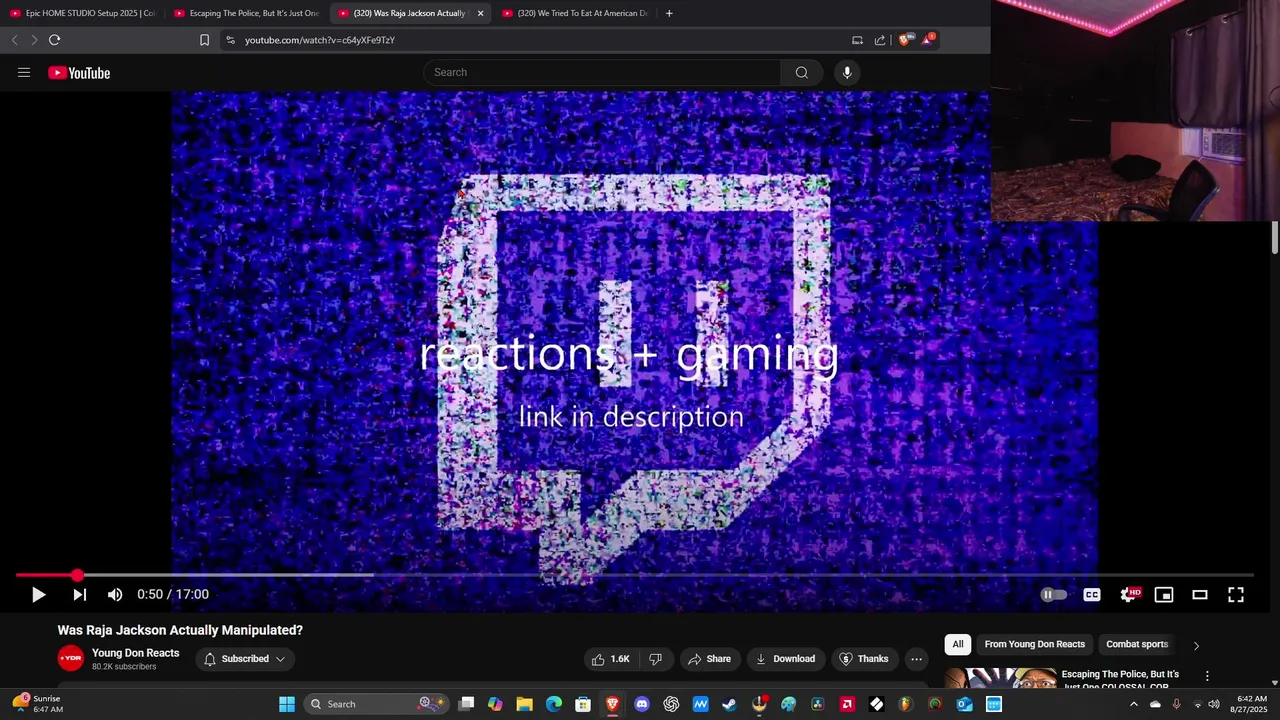Open the Brave Rewards triangle icon

[x=928, y=40]
